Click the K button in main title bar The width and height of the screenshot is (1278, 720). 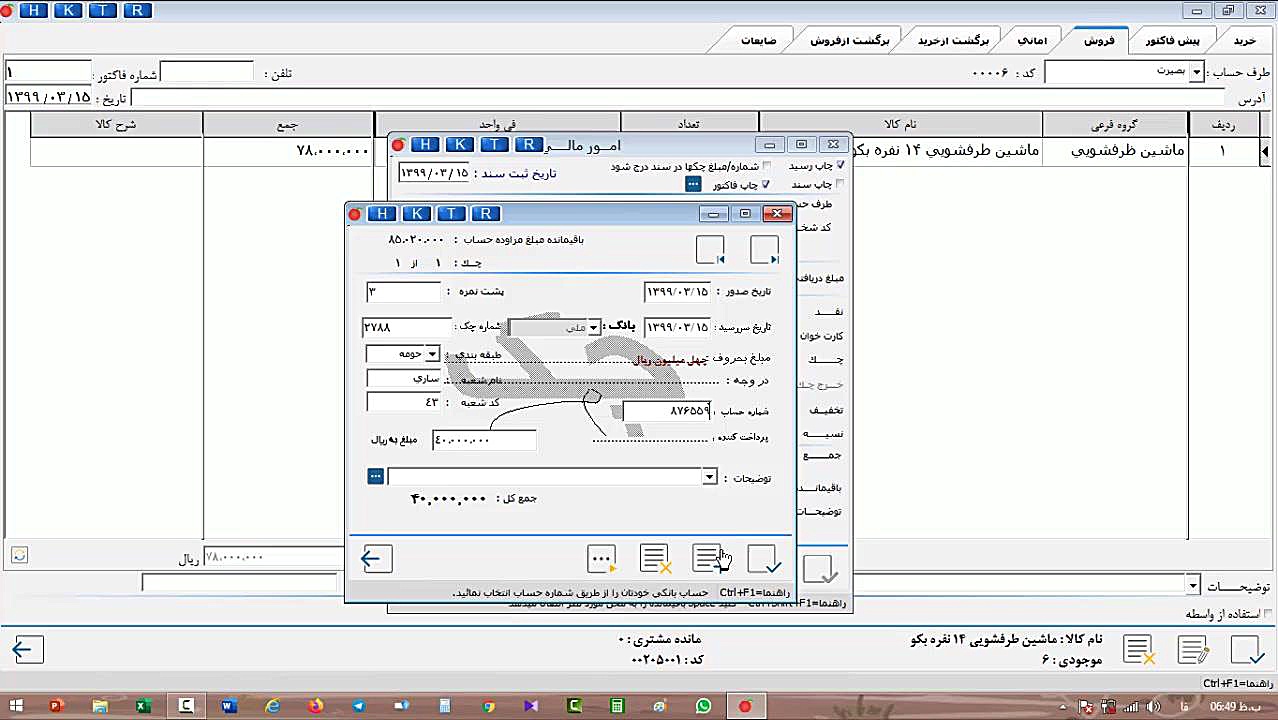coord(68,10)
